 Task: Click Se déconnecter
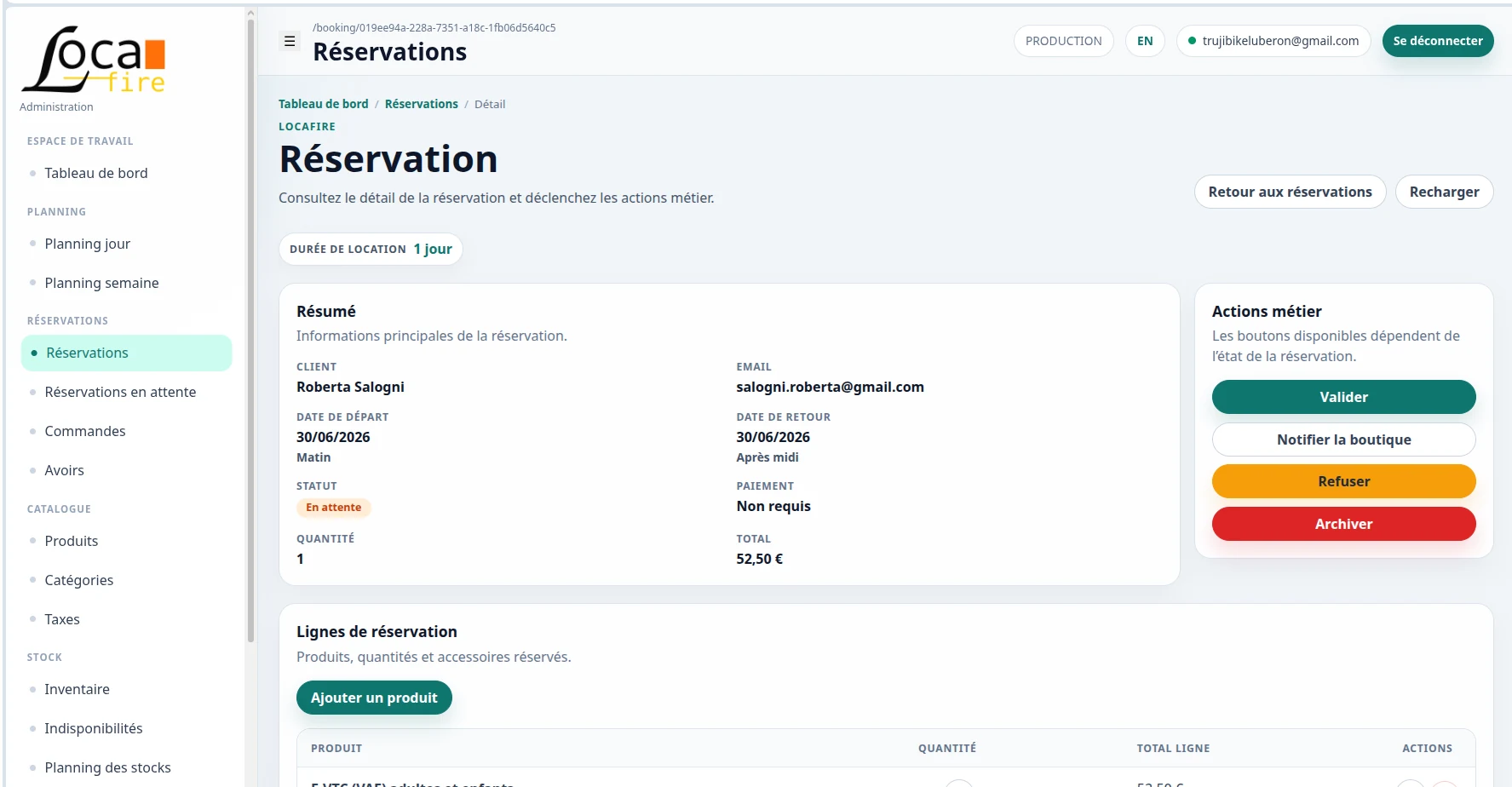(1438, 41)
